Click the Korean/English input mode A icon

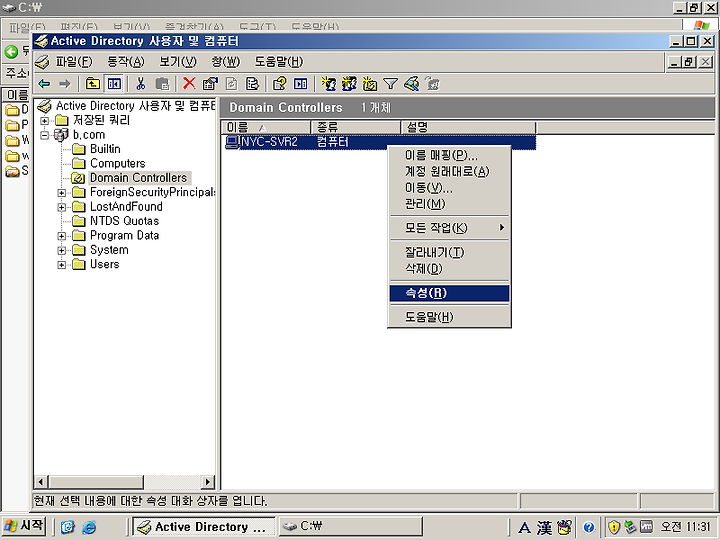coord(524,527)
